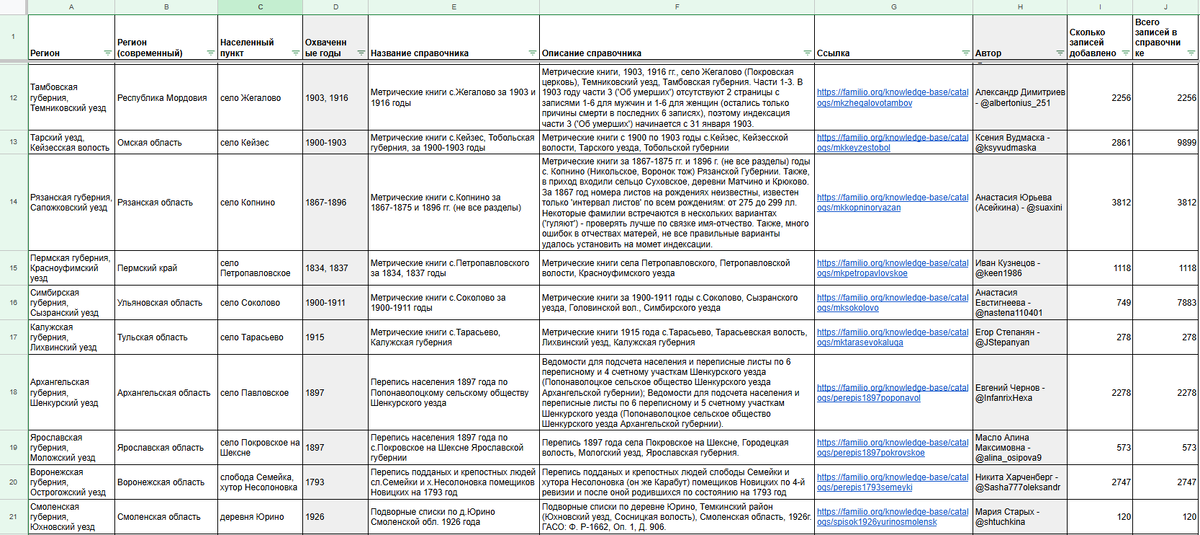Click cell 'Ульяновская область'

[165, 302]
